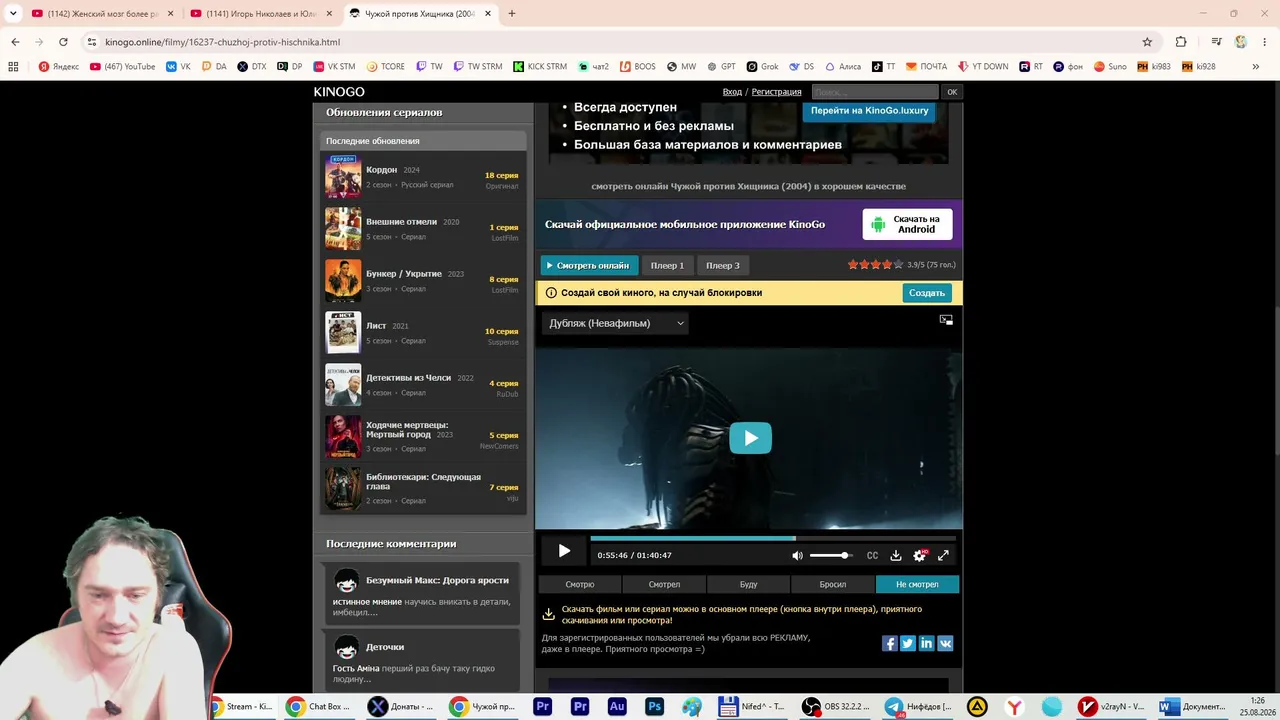Viewport: 1280px width, 720px height.
Task: Open Внешние отмели series poster thumbnail
Action: [343, 229]
